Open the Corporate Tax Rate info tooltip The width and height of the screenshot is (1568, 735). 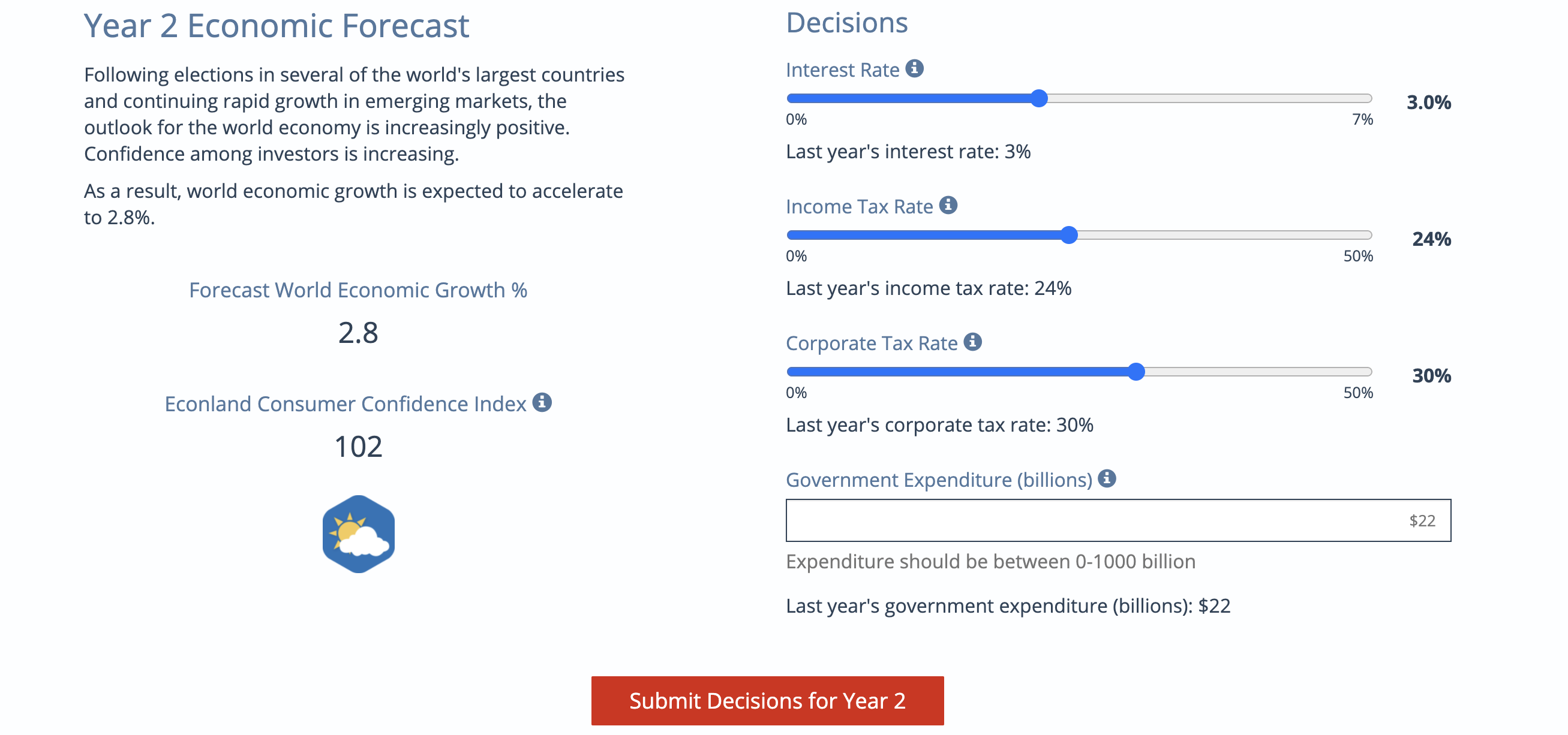(x=975, y=342)
